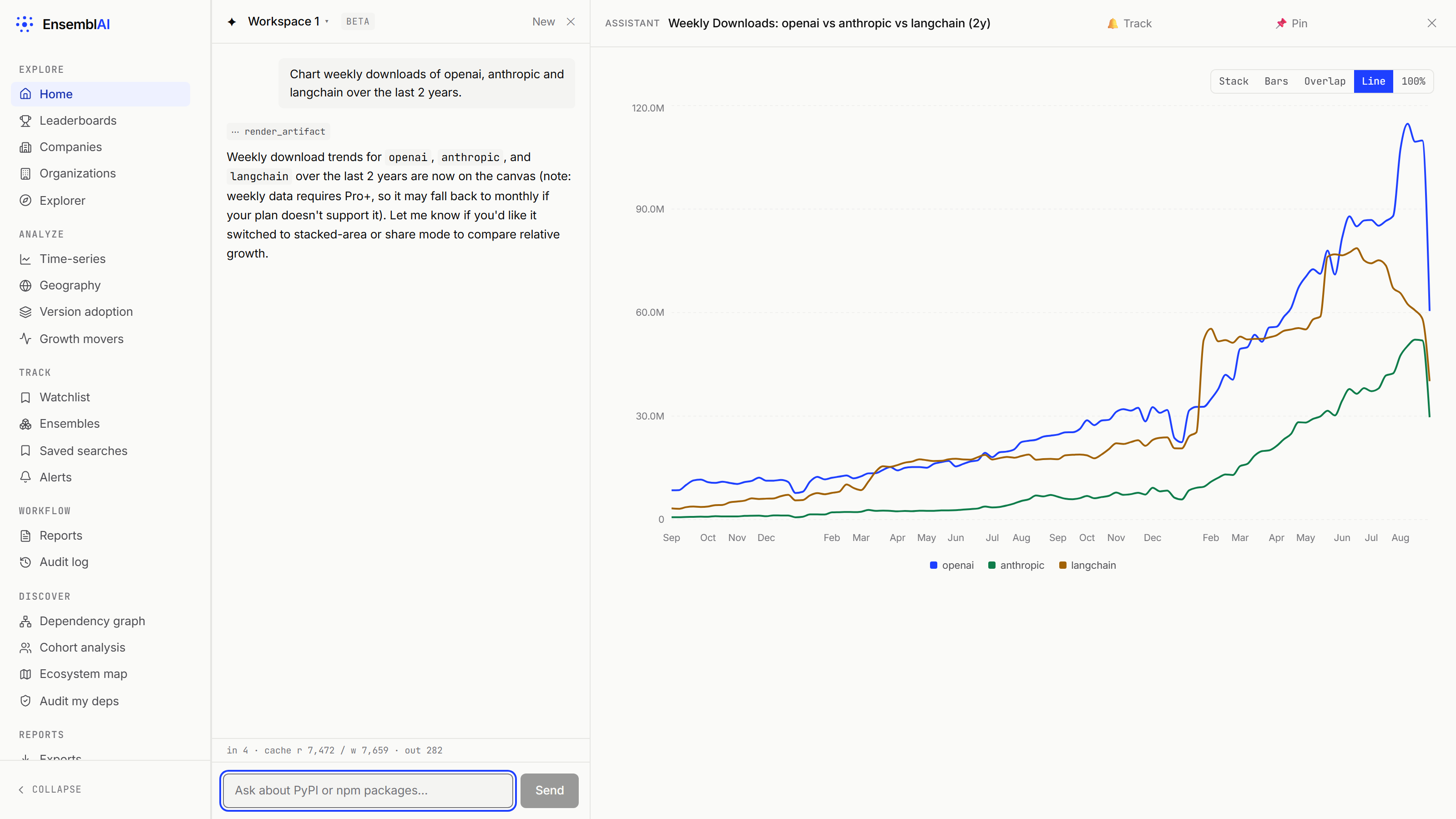
Task: Open Ensembles via its cluster icon
Action: 25,424
